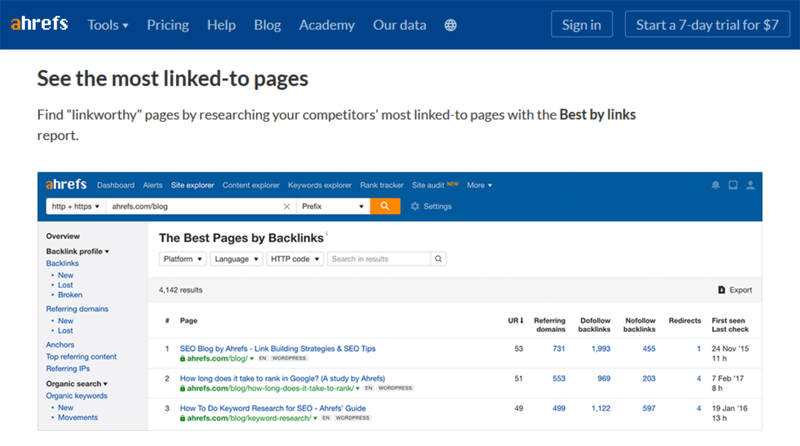
Task: Open Movements link in the sidebar
Action: pyautogui.click(x=78, y=417)
